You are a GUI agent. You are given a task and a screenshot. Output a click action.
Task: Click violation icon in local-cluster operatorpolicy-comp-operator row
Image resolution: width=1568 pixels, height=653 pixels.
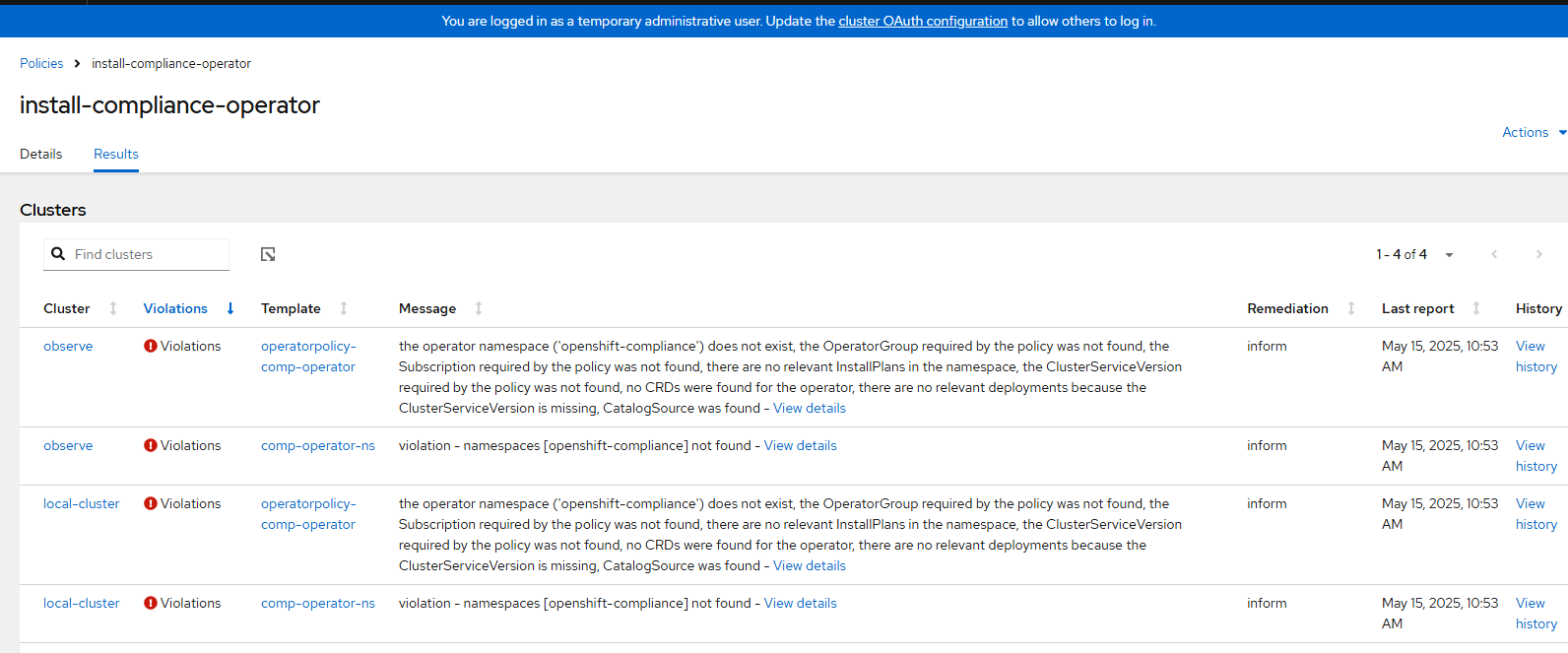151,503
